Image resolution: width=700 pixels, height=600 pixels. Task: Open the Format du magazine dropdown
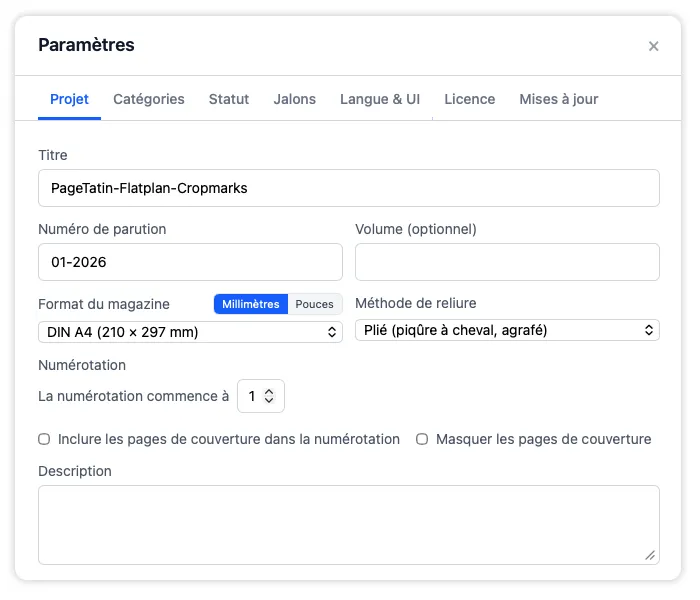190,332
